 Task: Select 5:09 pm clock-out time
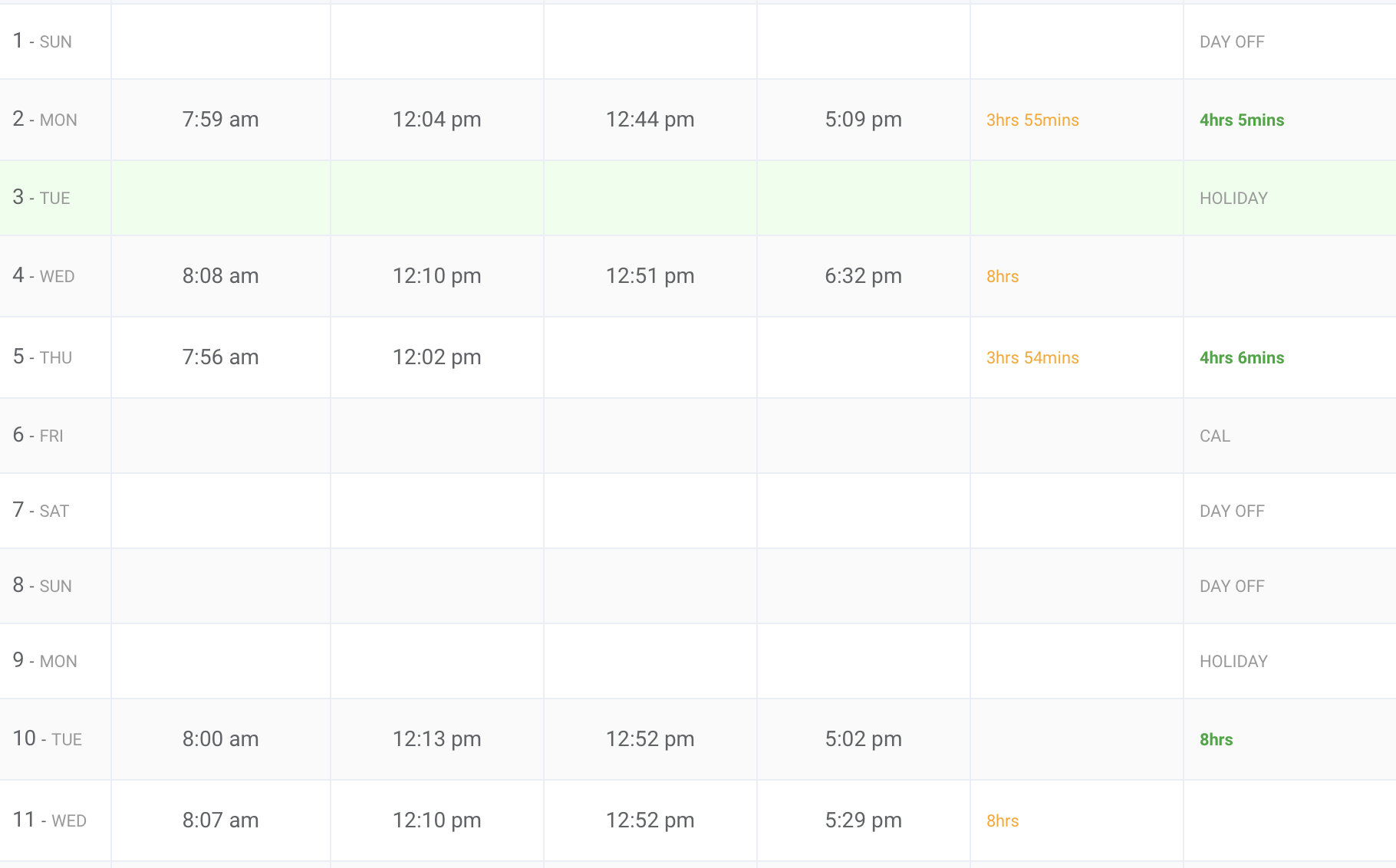(863, 120)
